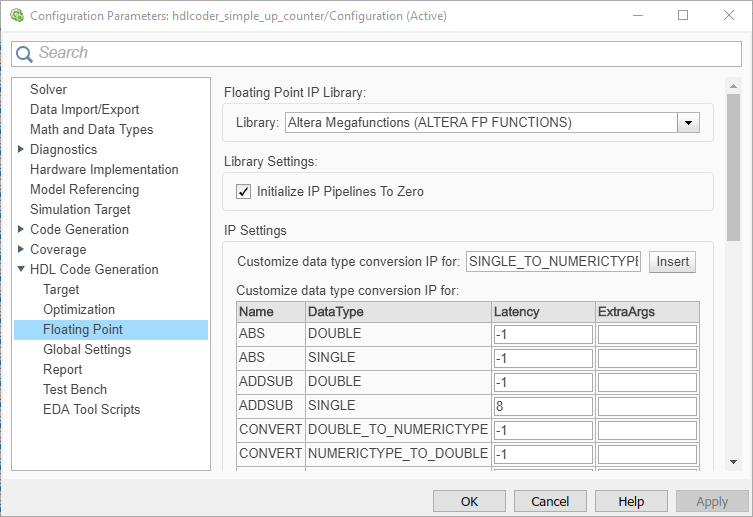Toggle Initialize IP Pipelines To Zero checkbox
The height and width of the screenshot is (517, 753).
point(243,191)
